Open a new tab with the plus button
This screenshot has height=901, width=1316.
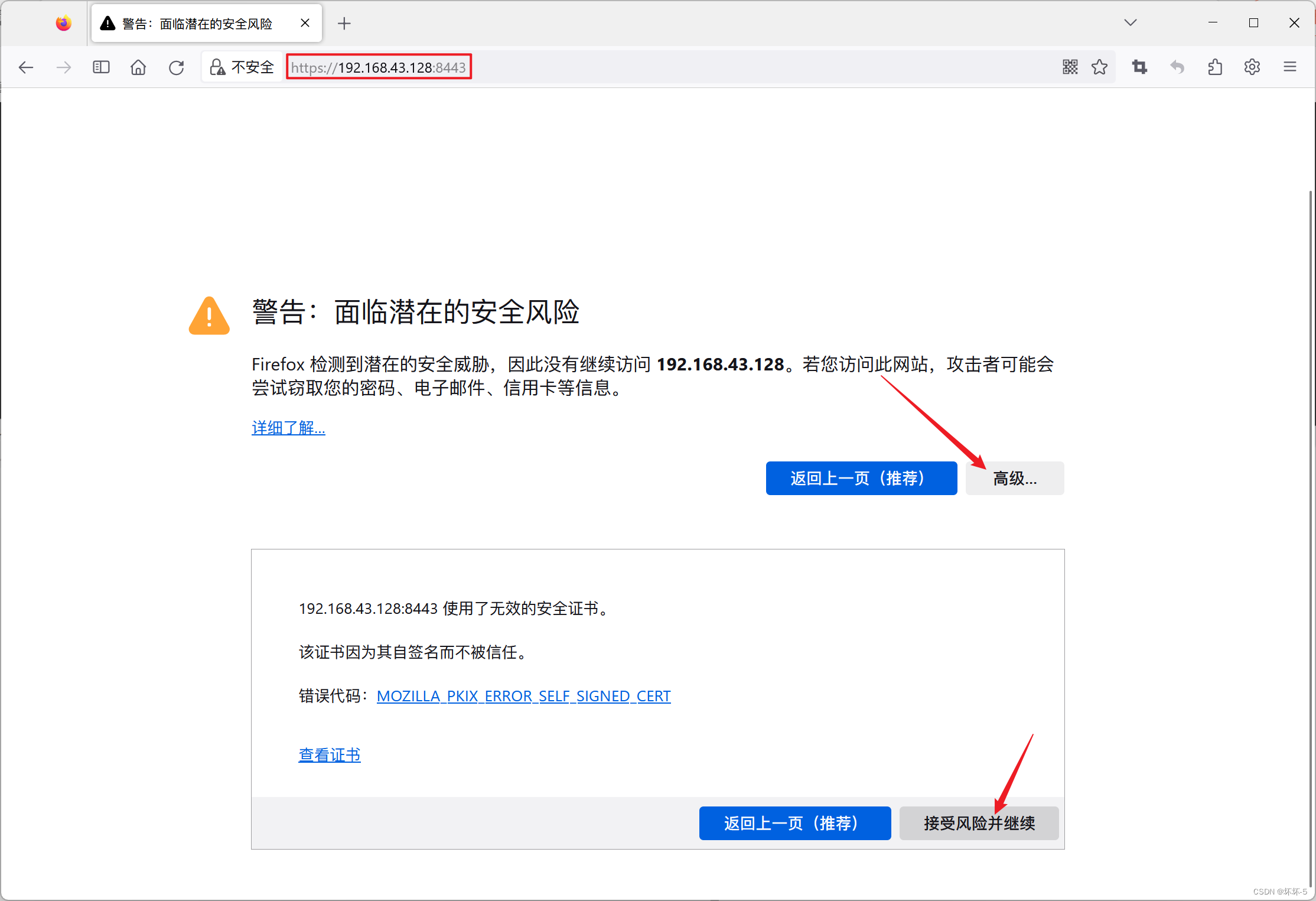pos(344,23)
